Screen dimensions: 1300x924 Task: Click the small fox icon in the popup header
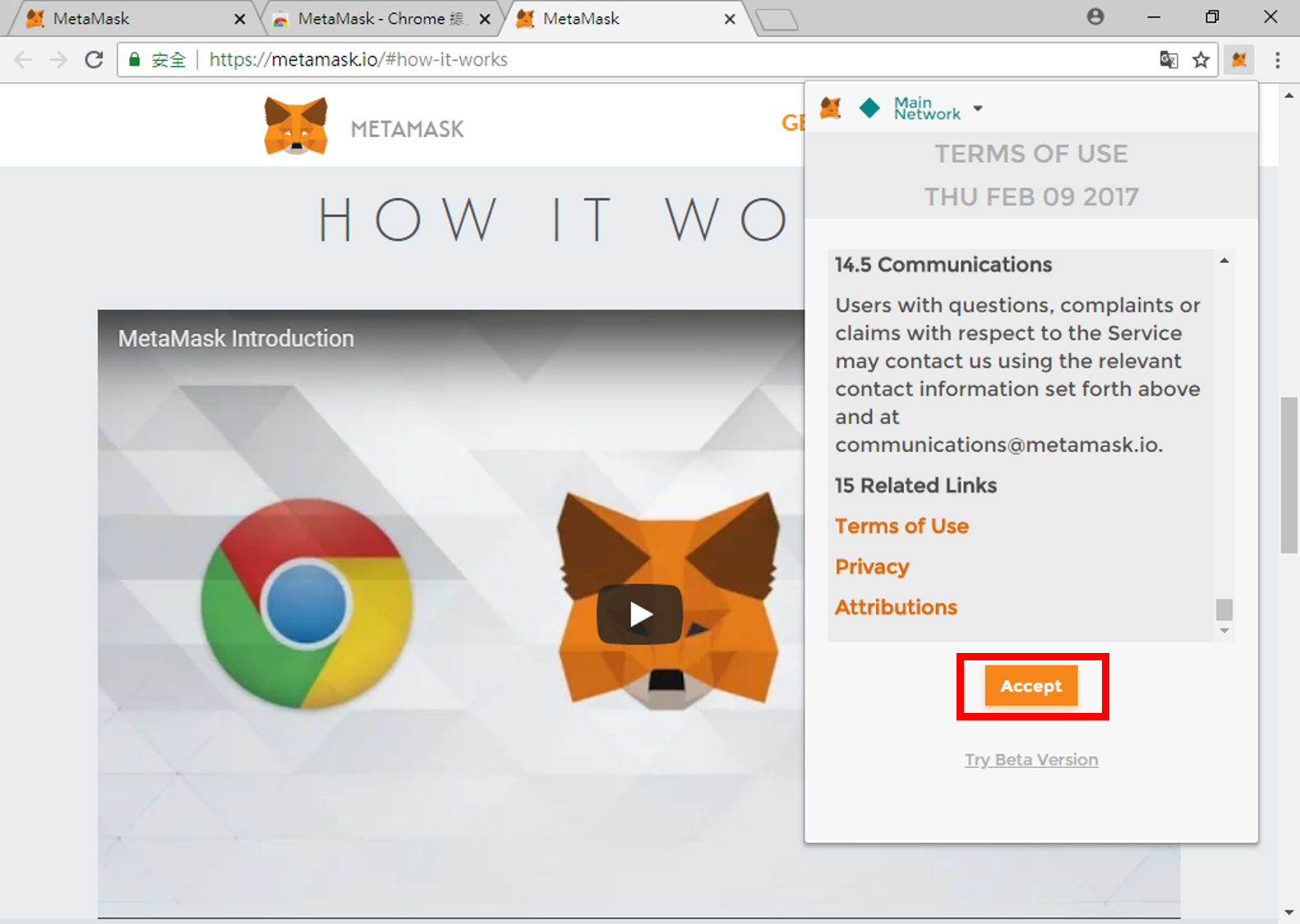click(x=831, y=108)
